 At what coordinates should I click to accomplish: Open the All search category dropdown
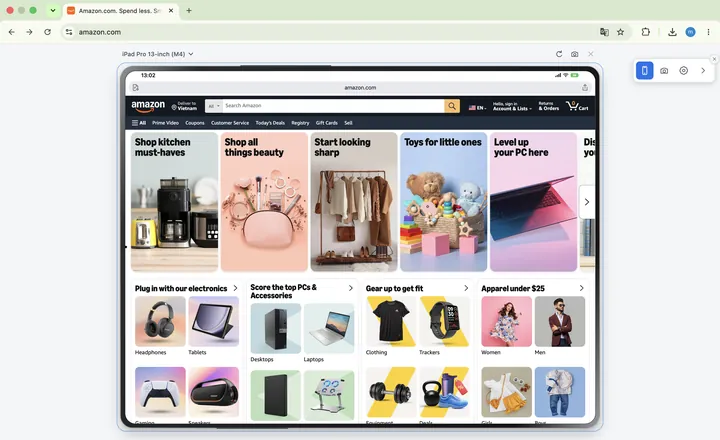[214, 106]
